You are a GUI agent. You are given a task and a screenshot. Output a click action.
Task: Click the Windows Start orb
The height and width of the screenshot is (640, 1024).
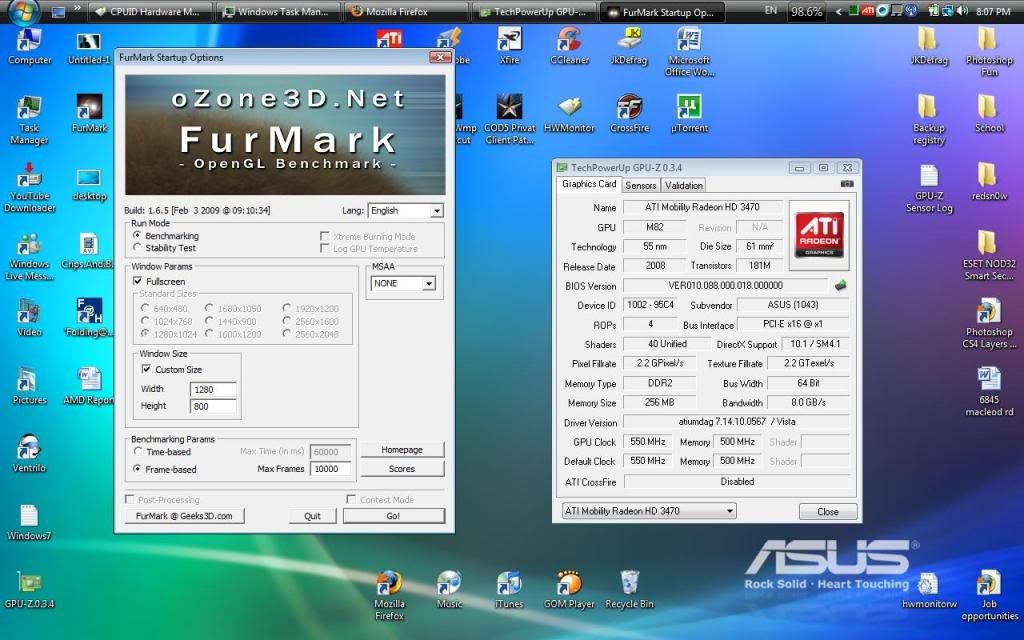(25, 10)
